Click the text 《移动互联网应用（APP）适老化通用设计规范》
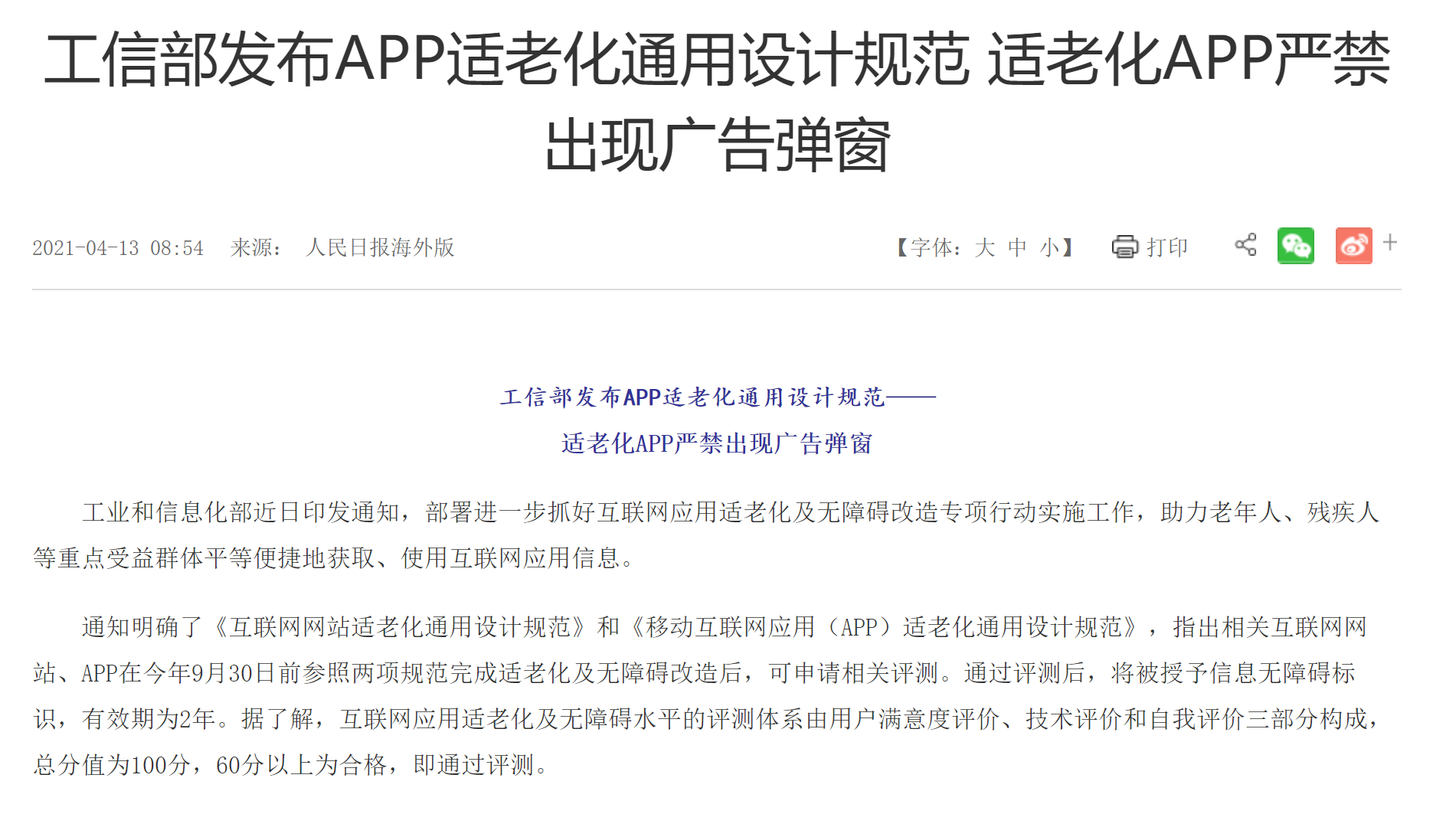The image size is (1456, 814). tap(884, 627)
